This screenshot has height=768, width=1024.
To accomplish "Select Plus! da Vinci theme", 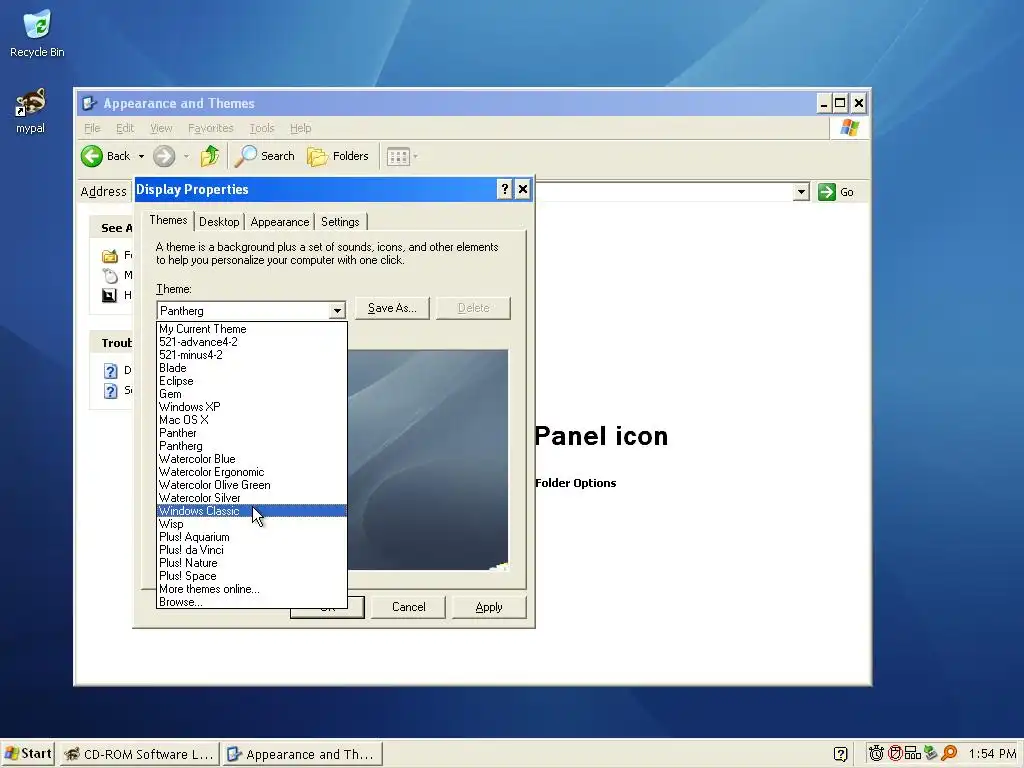I will tap(252, 550).
